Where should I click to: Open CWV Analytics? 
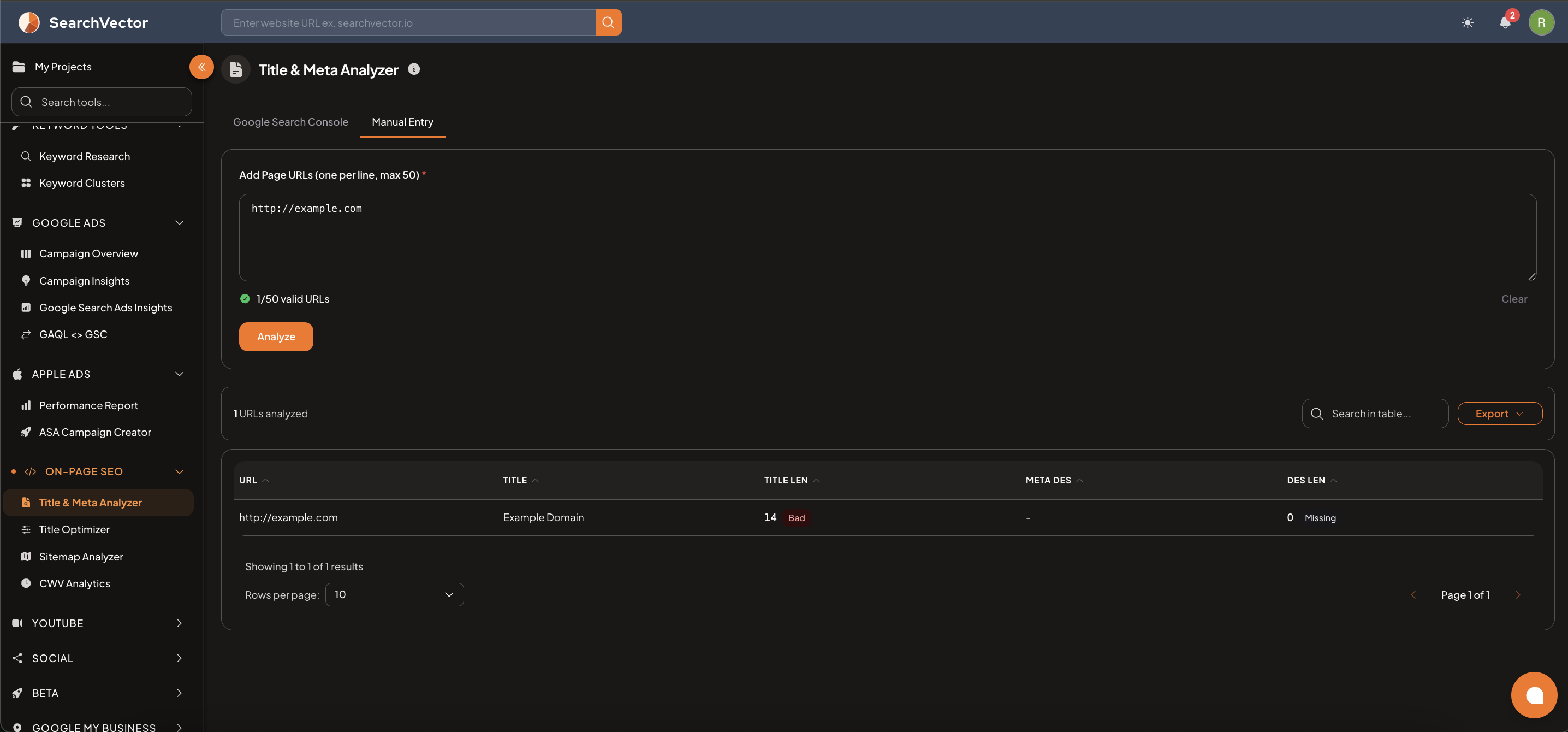74,583
